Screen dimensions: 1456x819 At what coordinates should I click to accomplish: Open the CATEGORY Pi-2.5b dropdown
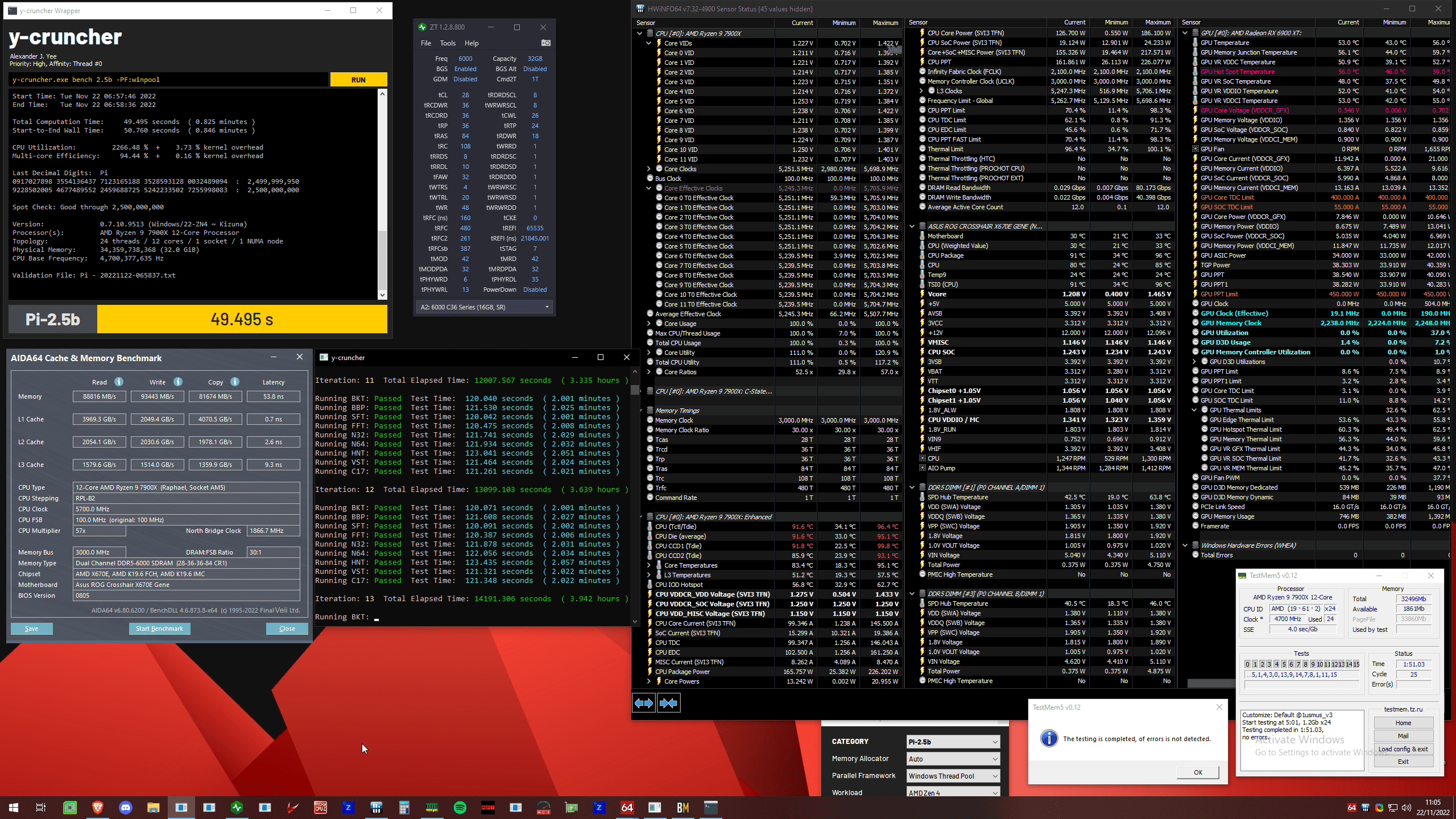[x=953, y=742]
